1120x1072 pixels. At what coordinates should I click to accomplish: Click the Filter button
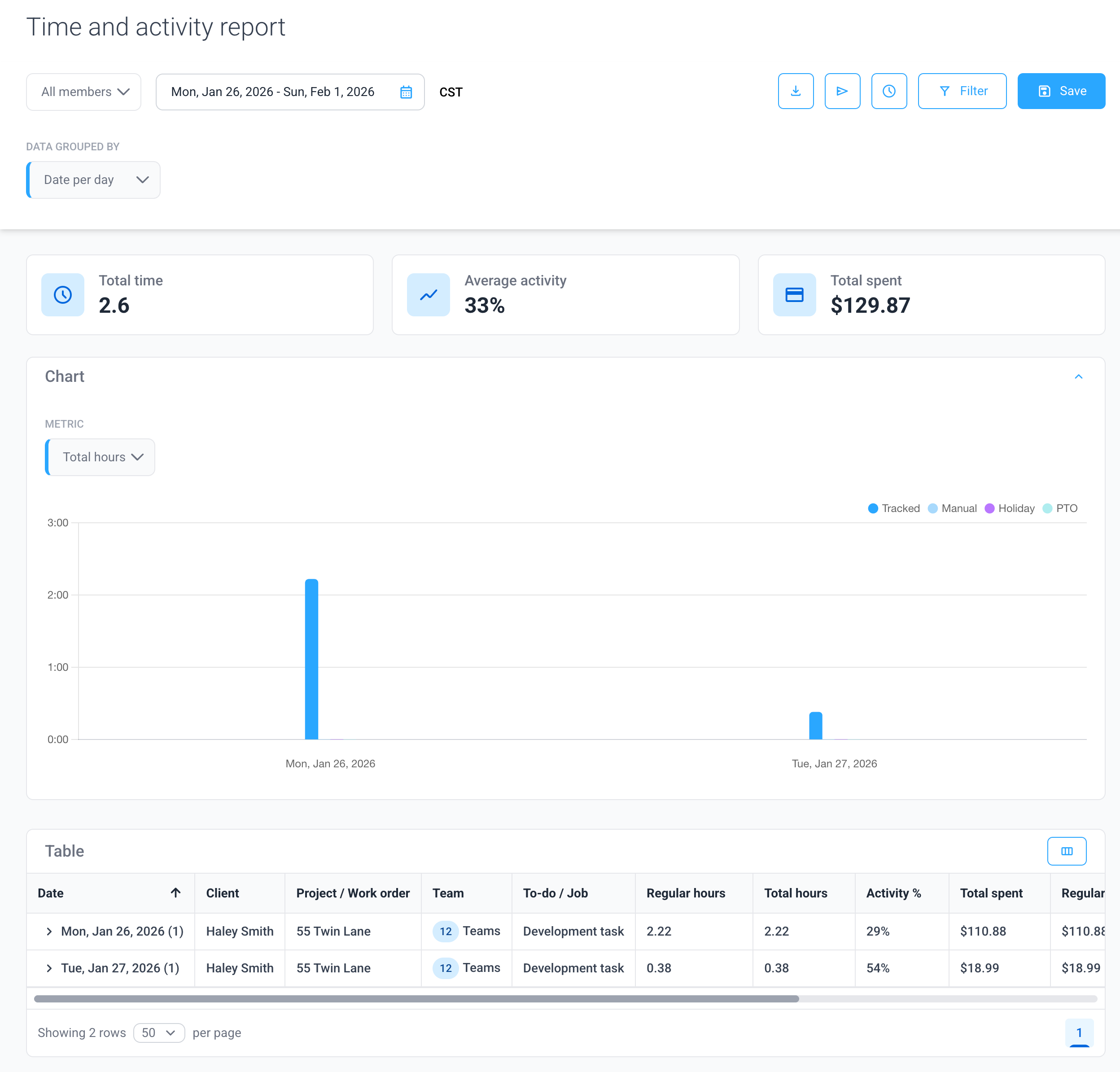962,91
